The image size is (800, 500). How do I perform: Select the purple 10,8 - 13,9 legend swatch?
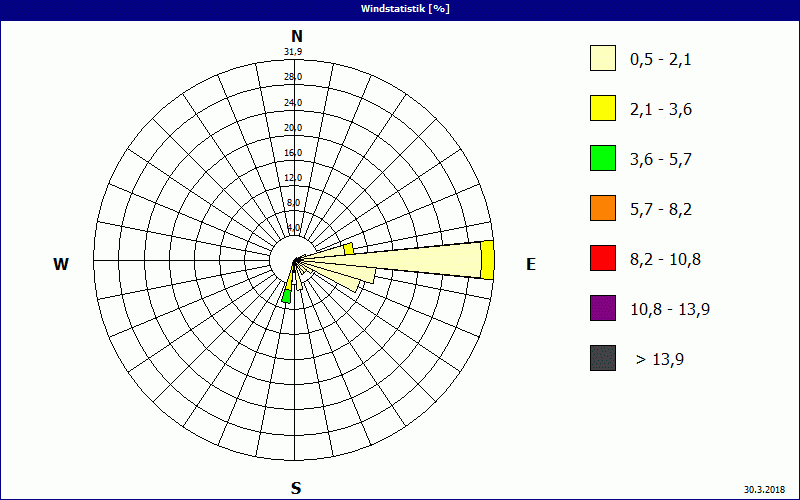602,308
